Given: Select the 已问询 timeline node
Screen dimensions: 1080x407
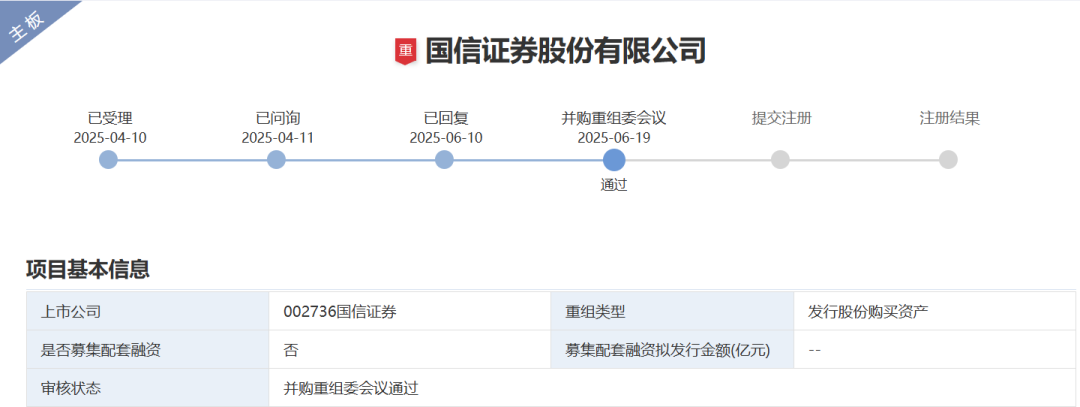Looking at the screenshot, I should click(x=276, y=160).
